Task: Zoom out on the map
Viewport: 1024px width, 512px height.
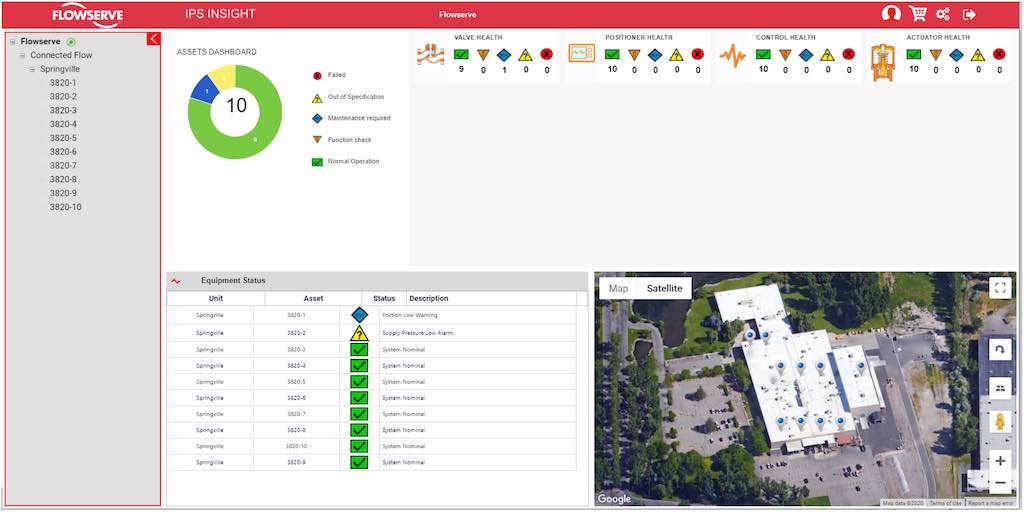Action: pyautogui.click(x=1000, y=483)
